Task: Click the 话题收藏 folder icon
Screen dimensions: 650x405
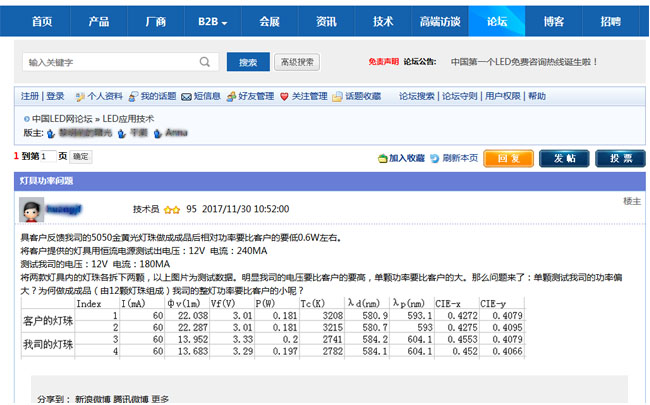Action: pyautogui.click(x=337, y=97)
